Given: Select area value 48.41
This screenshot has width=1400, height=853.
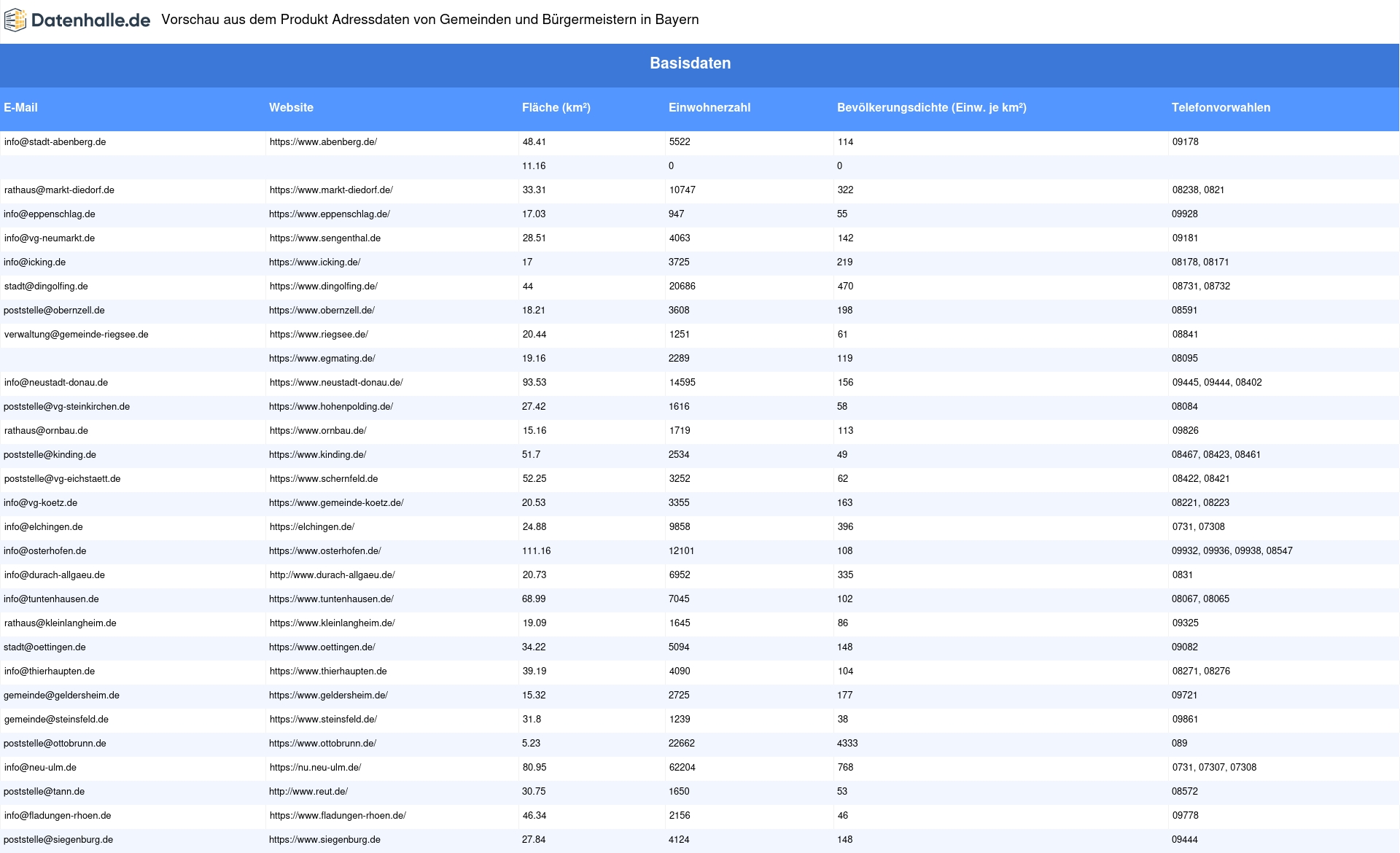Looking at the screenshot, I should 534,142.
